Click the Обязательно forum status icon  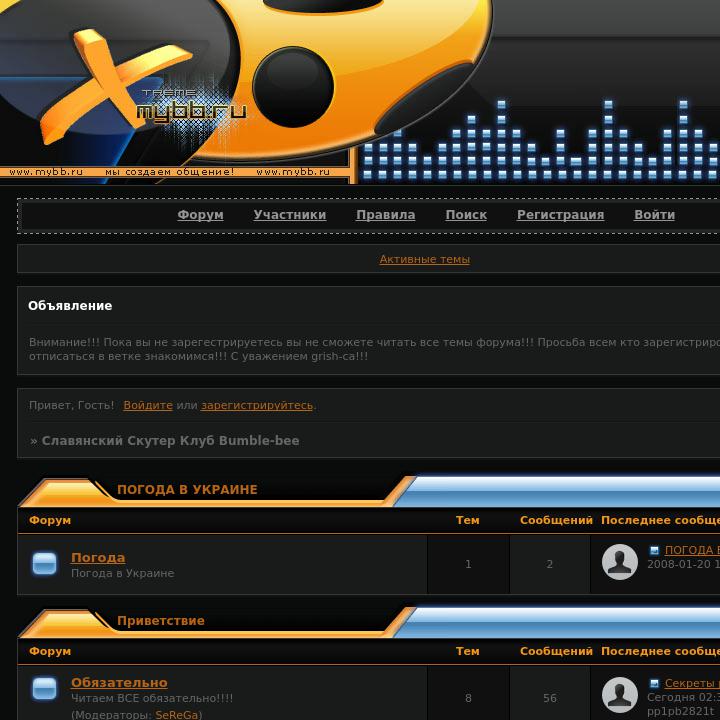pyautogui.click(x=44, y=689)
